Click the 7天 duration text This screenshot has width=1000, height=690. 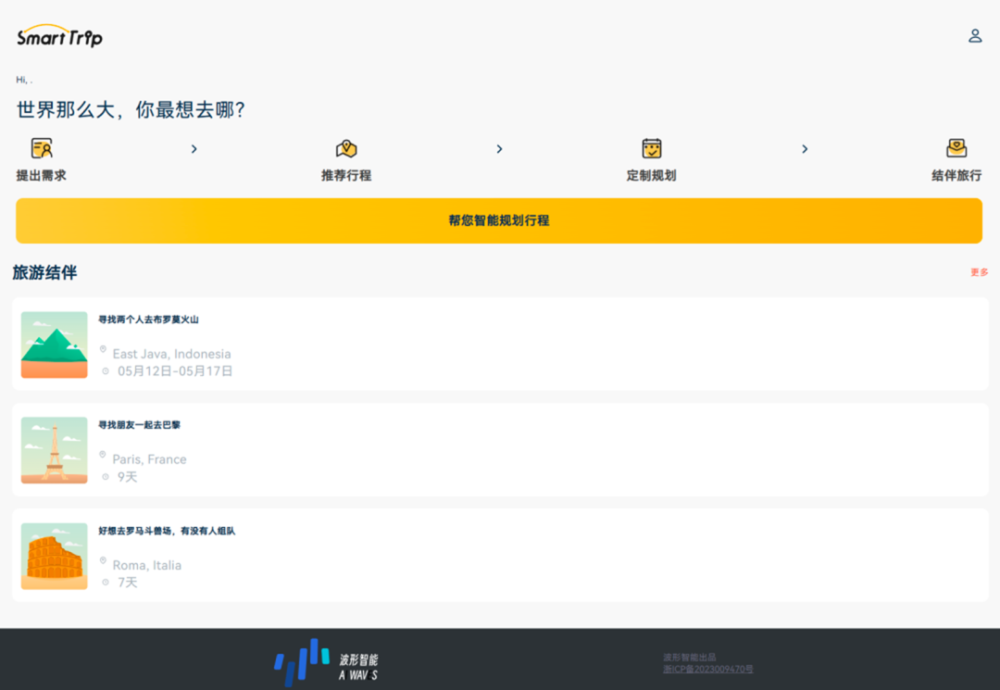pyautogui.click(x=127, y=582)
